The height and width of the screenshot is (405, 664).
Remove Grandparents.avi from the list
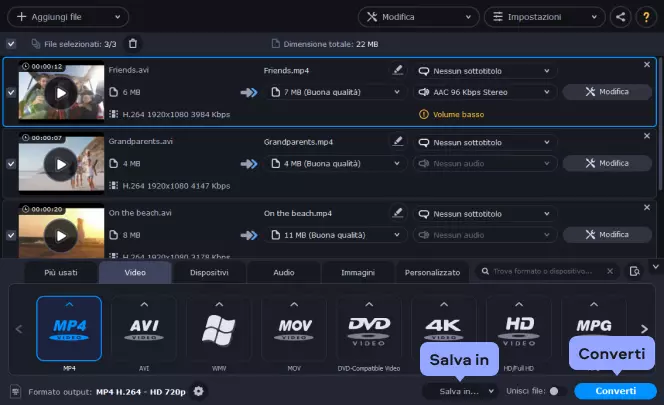coord(647,136)
